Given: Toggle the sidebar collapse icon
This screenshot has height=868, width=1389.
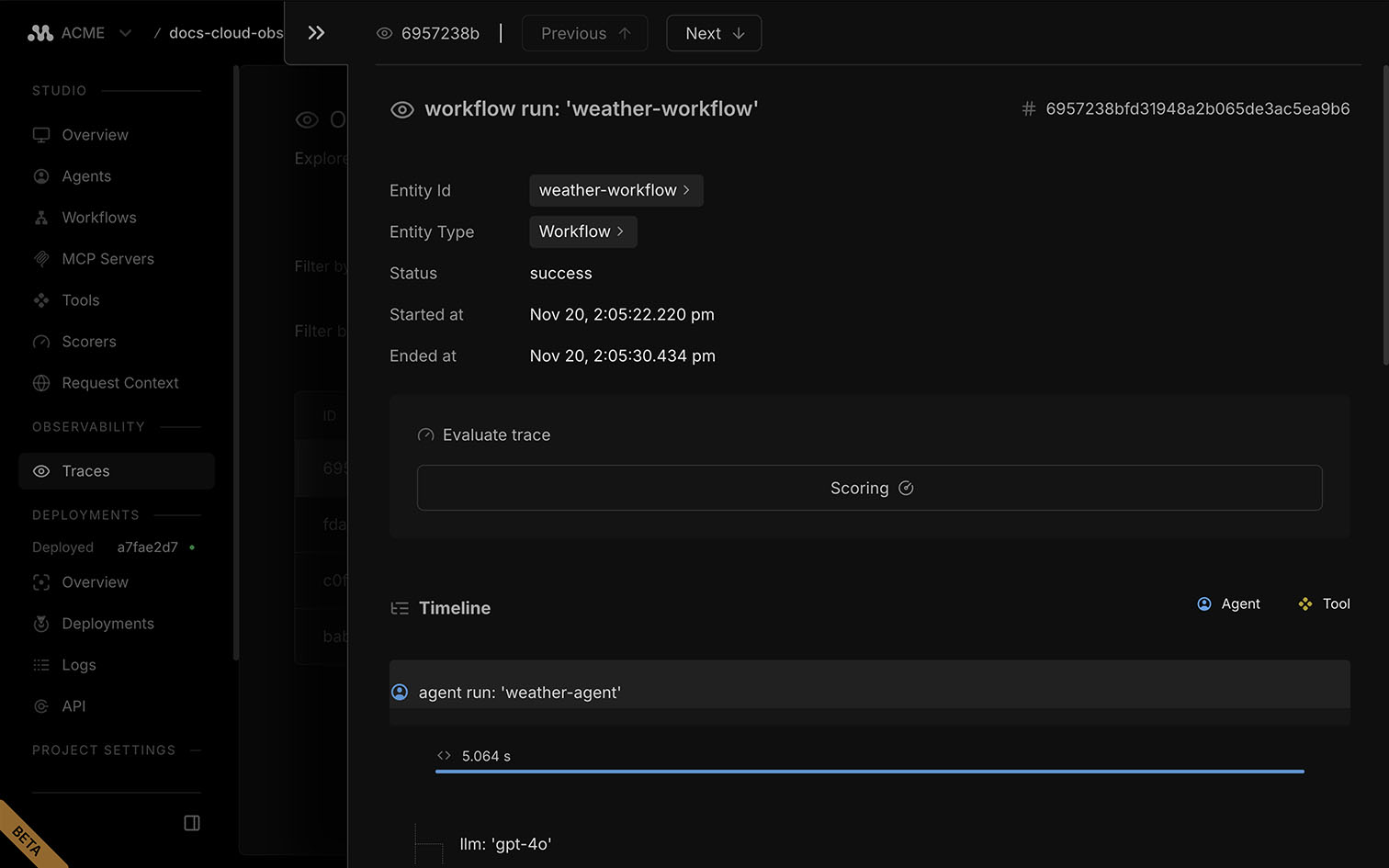Looking at the screenshot, I should coord(192,823).
